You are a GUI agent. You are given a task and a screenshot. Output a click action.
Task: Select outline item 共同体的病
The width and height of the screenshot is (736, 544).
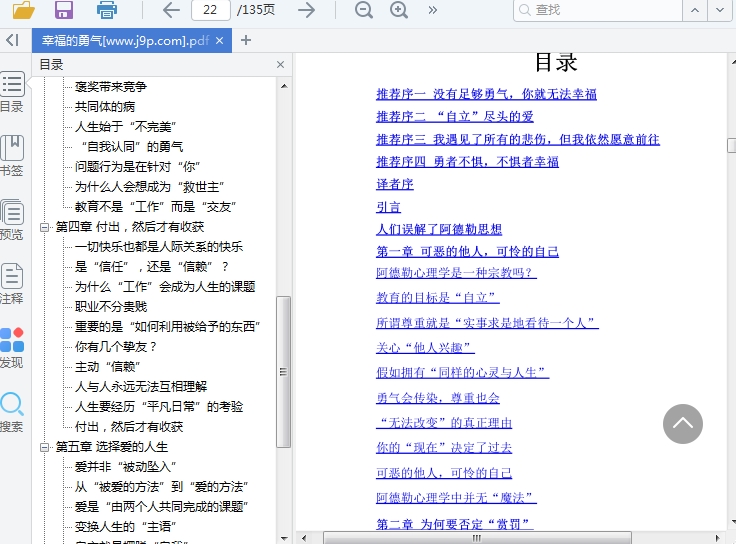pyautogui.click(x=105, y=107)
